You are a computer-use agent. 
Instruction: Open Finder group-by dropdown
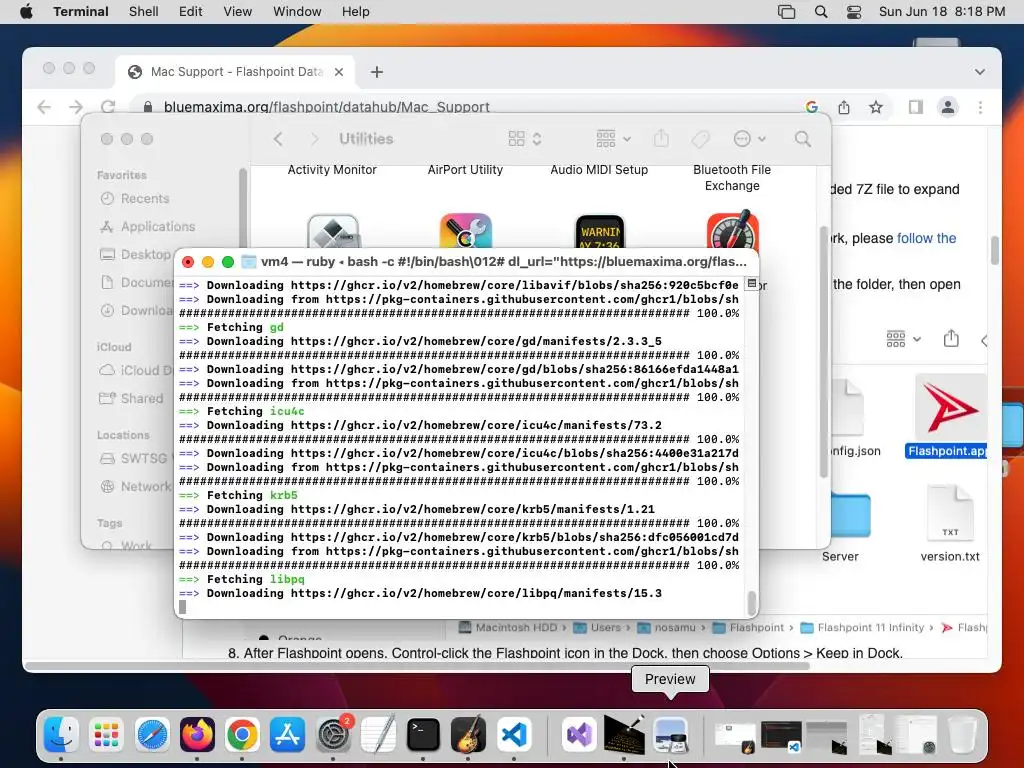point(613,138)
